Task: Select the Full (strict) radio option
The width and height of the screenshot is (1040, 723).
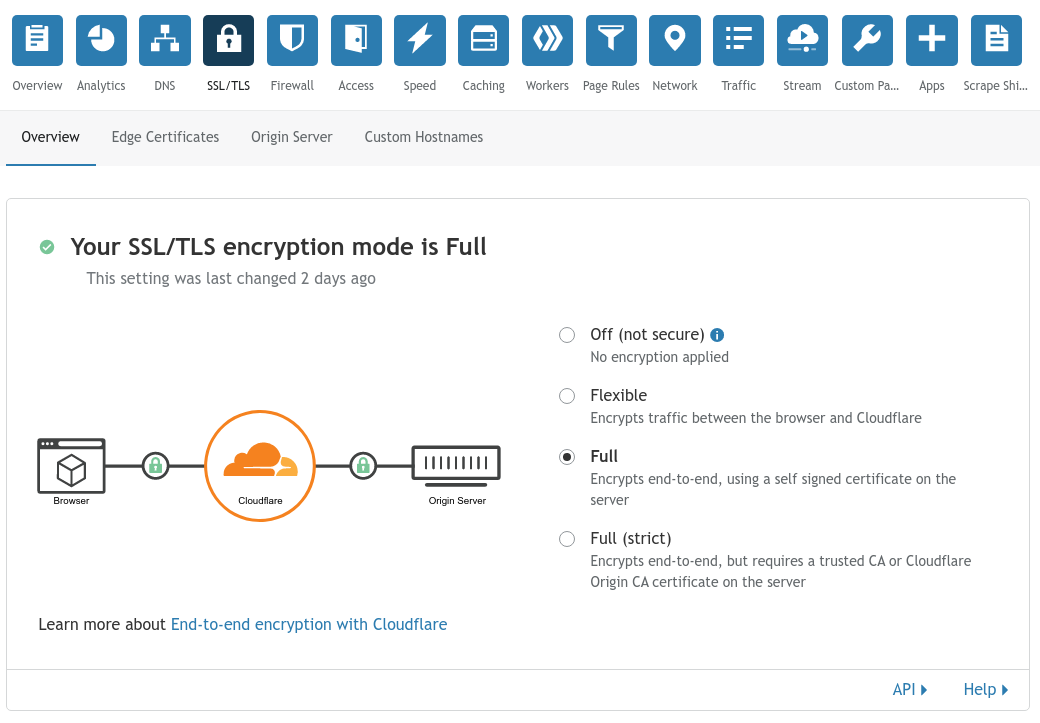Action: pos(567,539)
